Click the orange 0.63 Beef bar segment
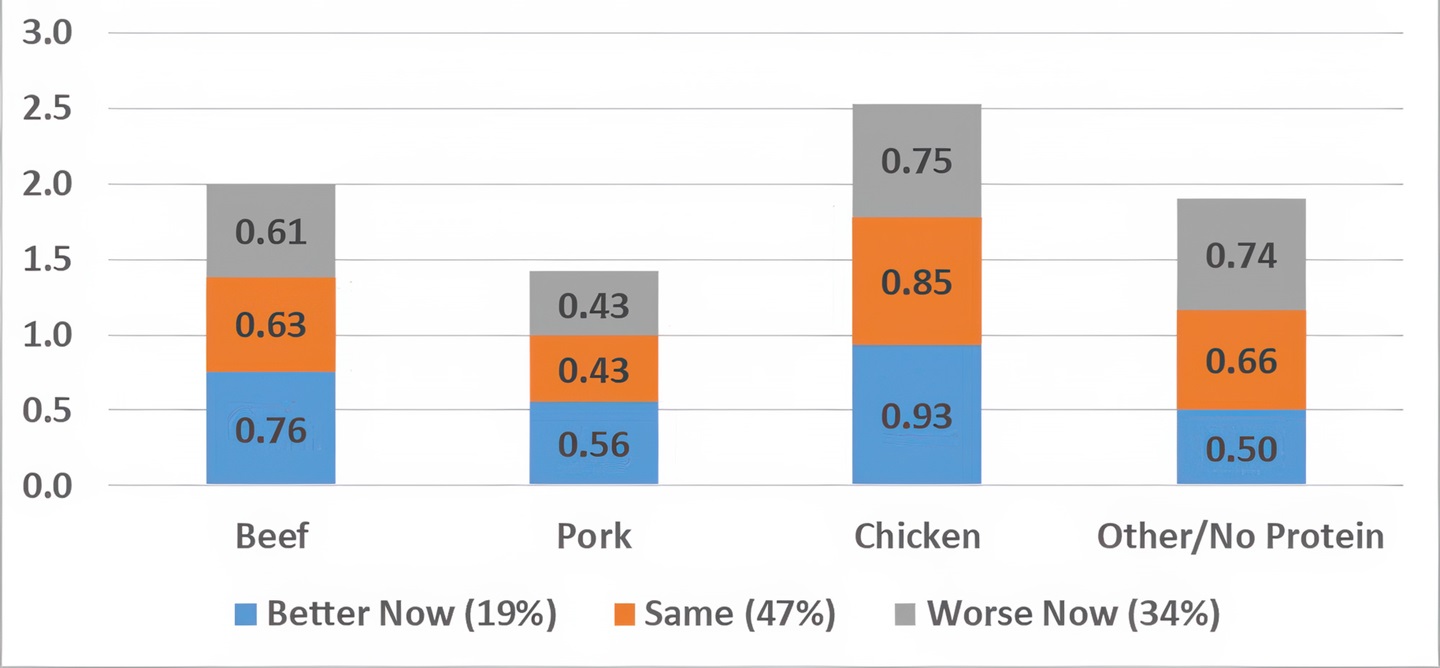The width and height of the screenshot is (1440, 668). 271,325
